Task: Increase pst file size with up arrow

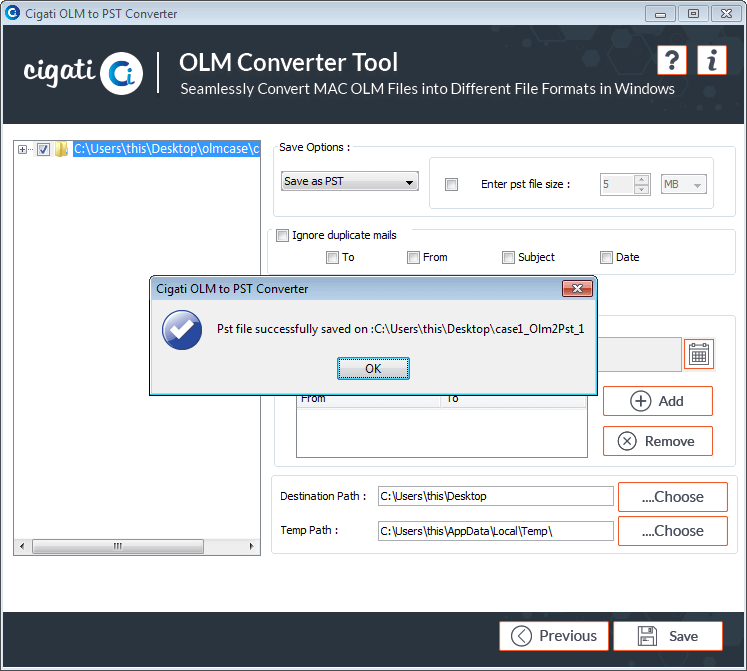Action: tap(642, 180)
